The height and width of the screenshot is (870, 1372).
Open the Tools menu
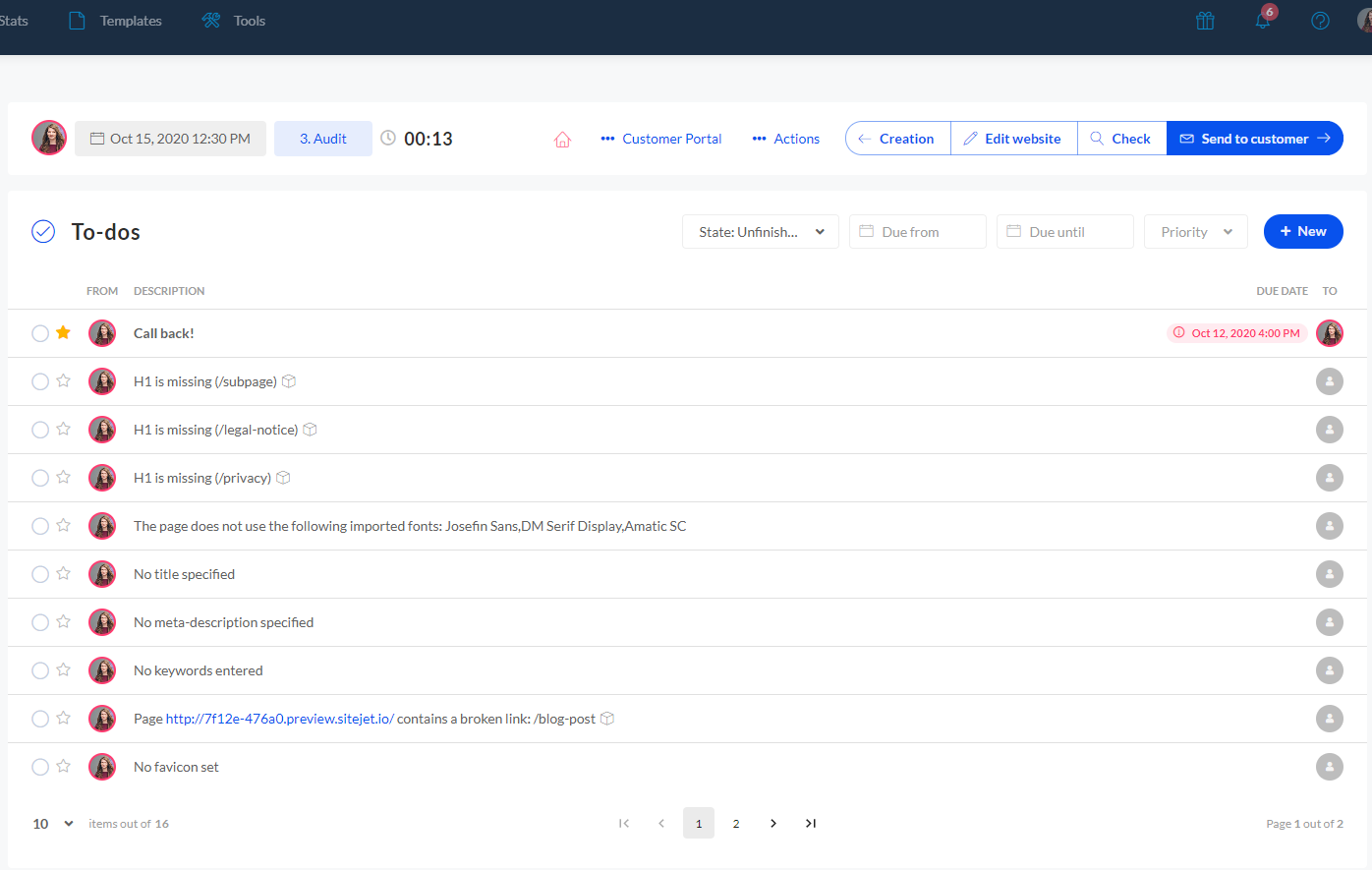coord(234,21)
